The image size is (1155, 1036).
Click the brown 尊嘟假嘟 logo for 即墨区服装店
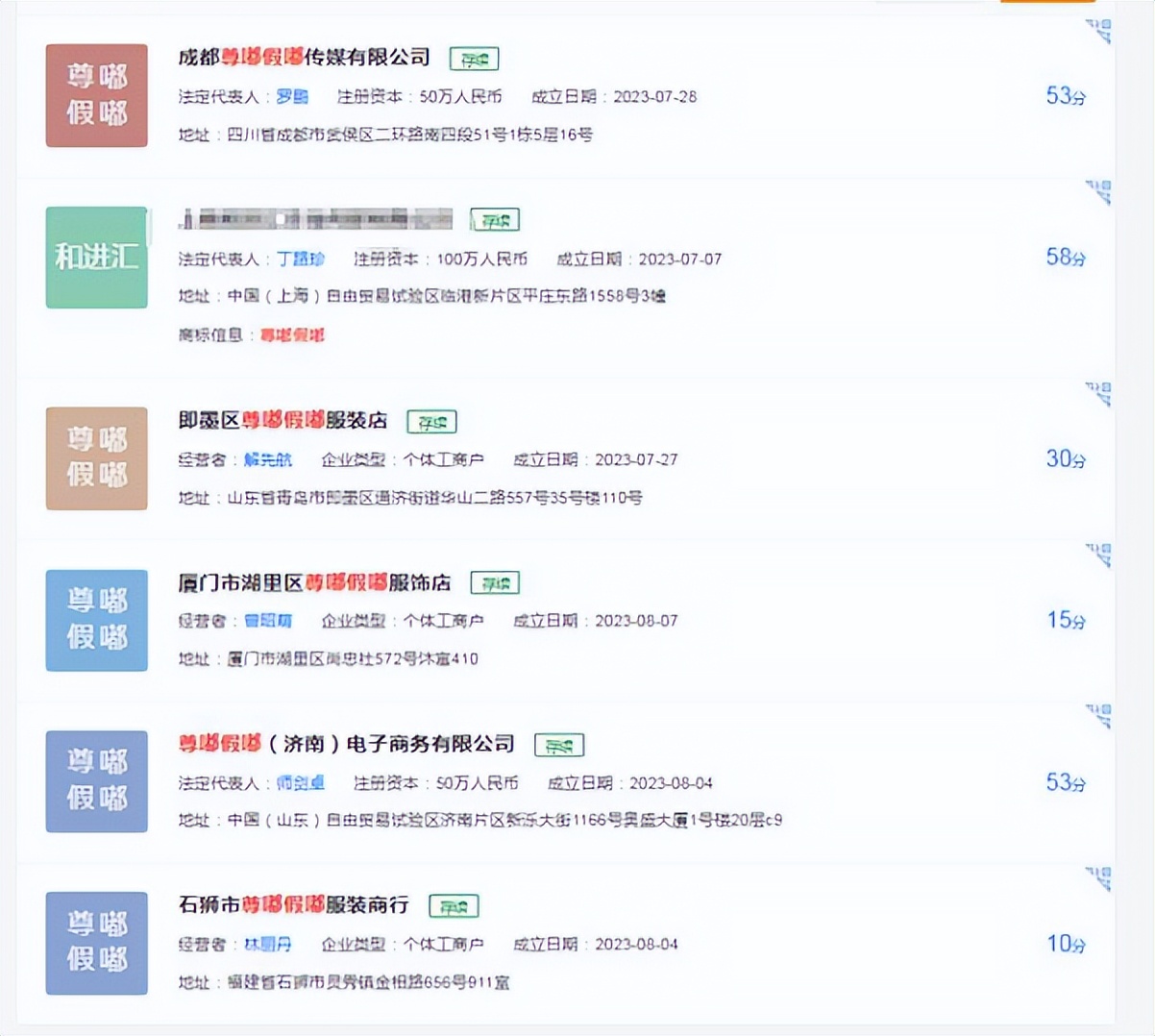pos(96,458)
